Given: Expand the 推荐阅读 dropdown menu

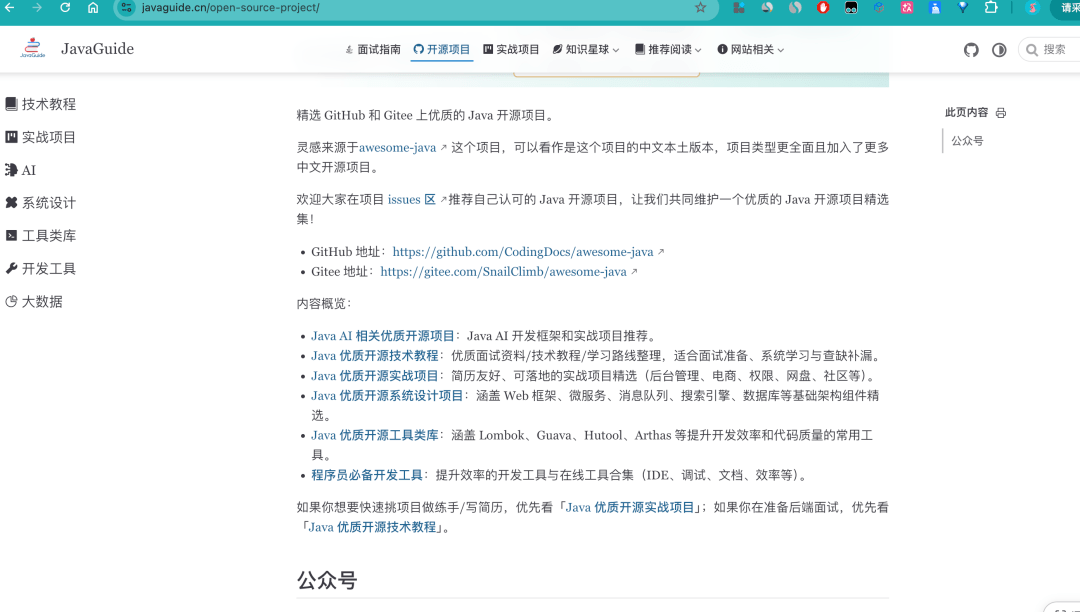Looking at the screenshot, I should tap(668, 49).
